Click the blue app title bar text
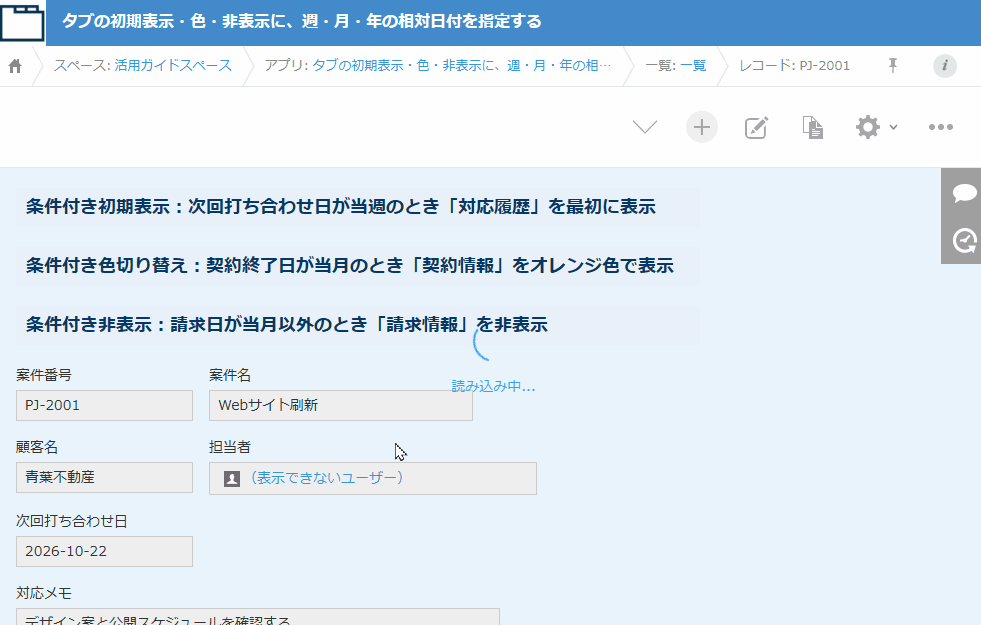Viewport: 981px width, 625px height. point(302,21)
